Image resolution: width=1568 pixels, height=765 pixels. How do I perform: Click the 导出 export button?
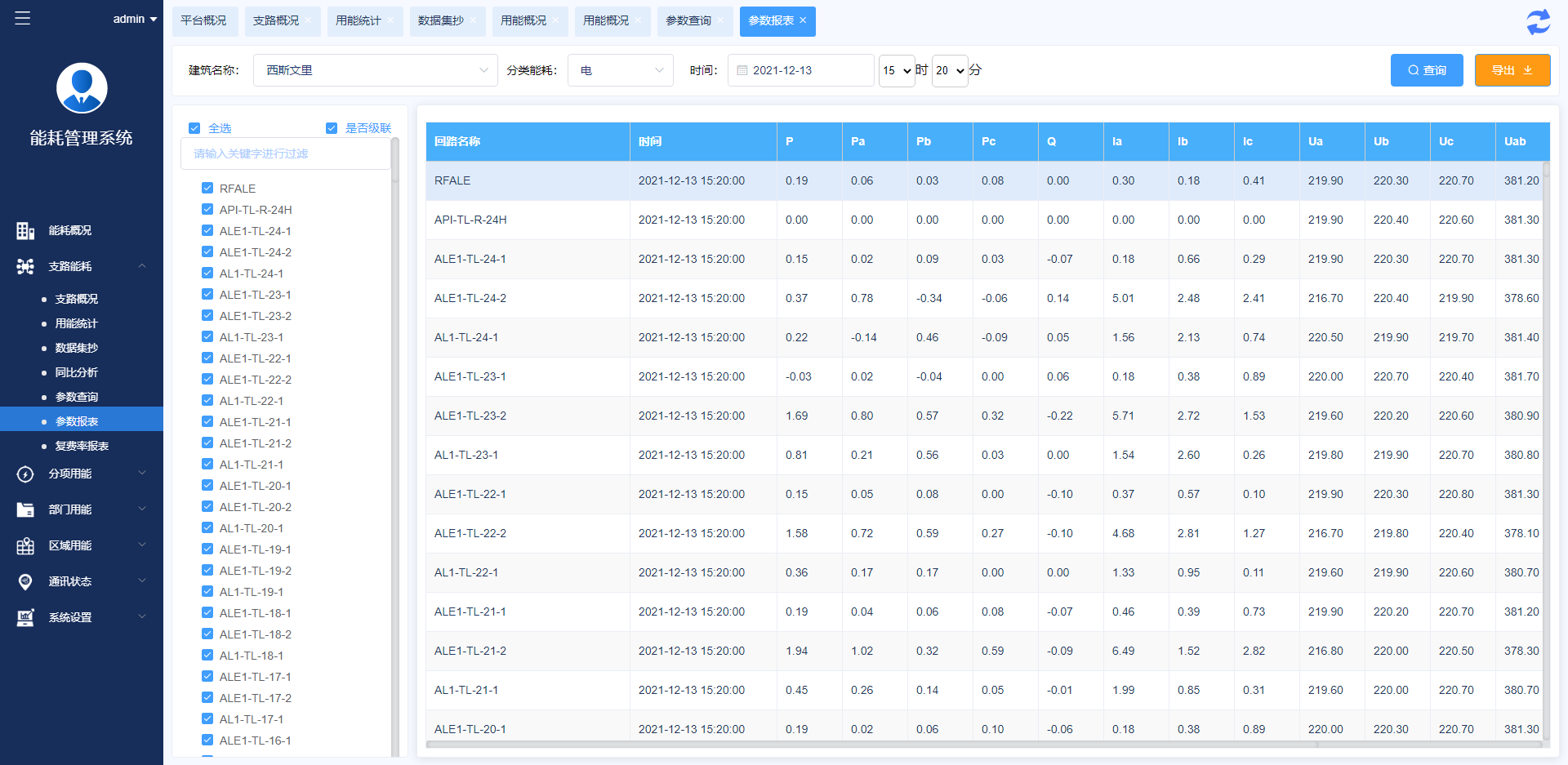click(1512, 70)
